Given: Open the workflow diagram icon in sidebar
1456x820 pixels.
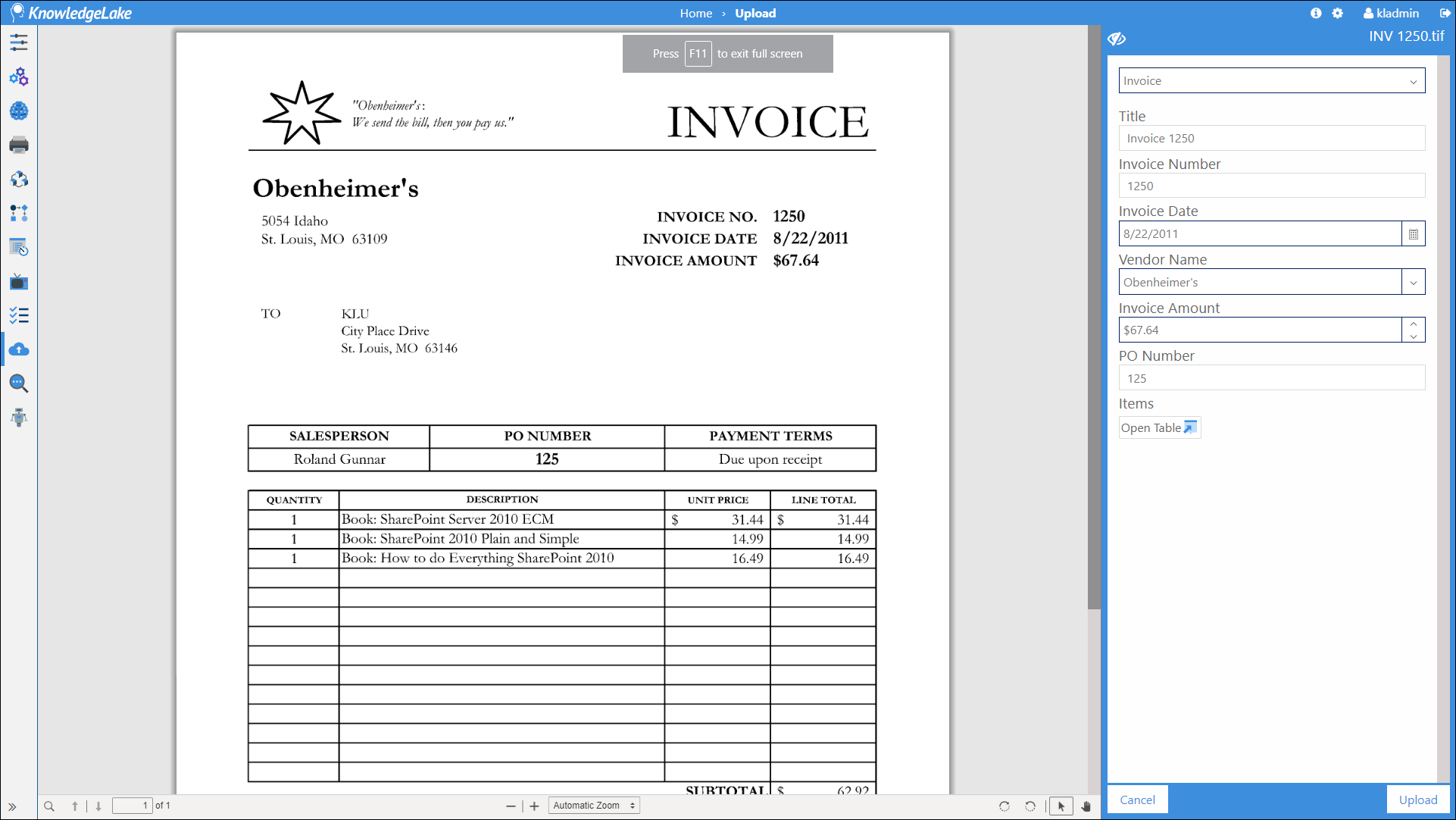Looking at the screenshot, I should (19, 213).
